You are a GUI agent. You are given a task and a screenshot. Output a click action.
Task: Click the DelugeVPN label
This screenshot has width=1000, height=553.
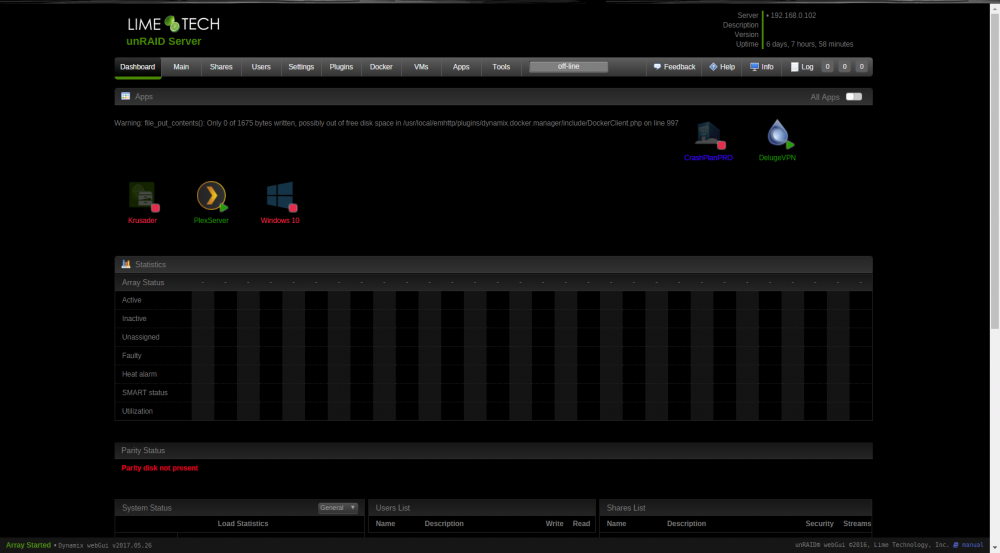point(777,158)
